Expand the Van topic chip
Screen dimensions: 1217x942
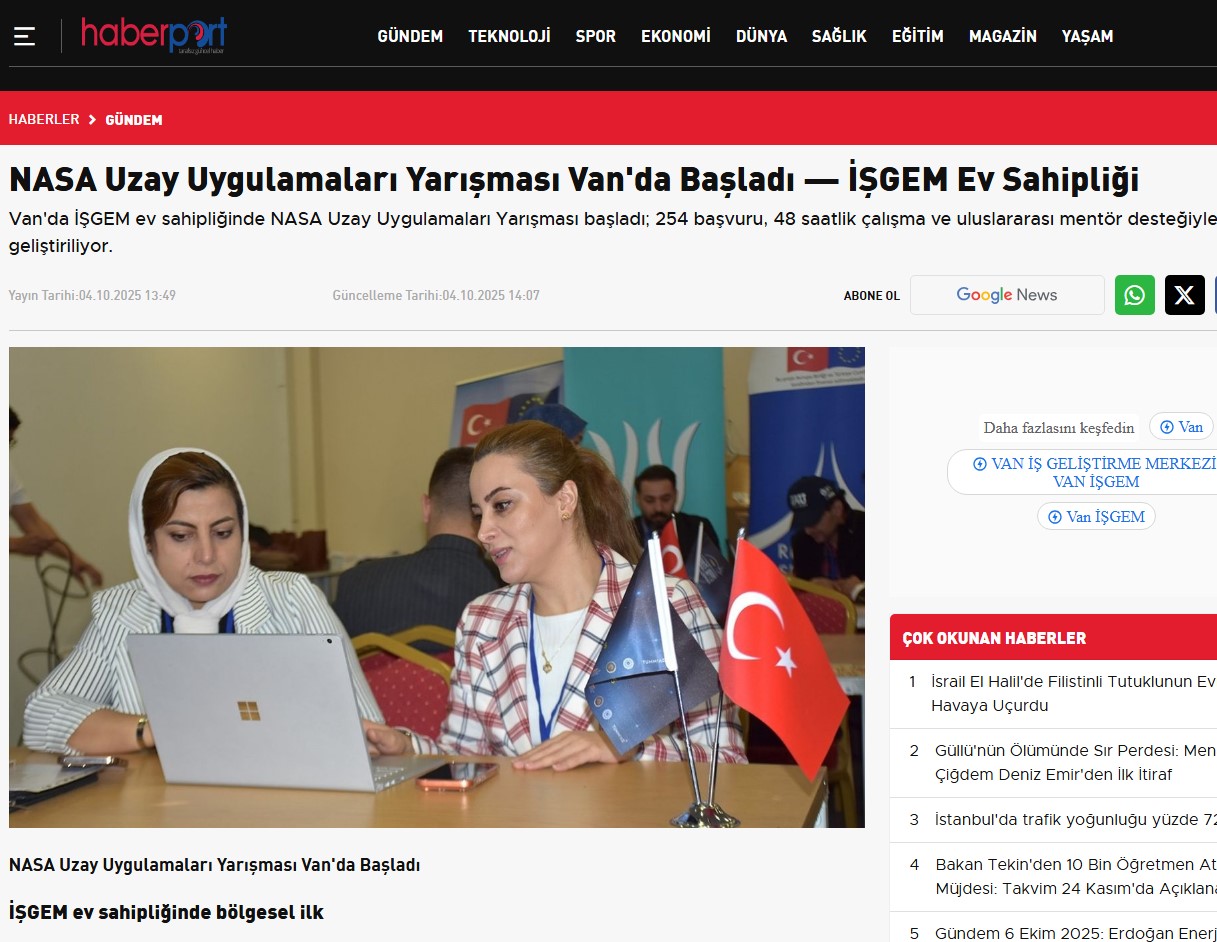pyautogui.click(x=1181, y=427)
